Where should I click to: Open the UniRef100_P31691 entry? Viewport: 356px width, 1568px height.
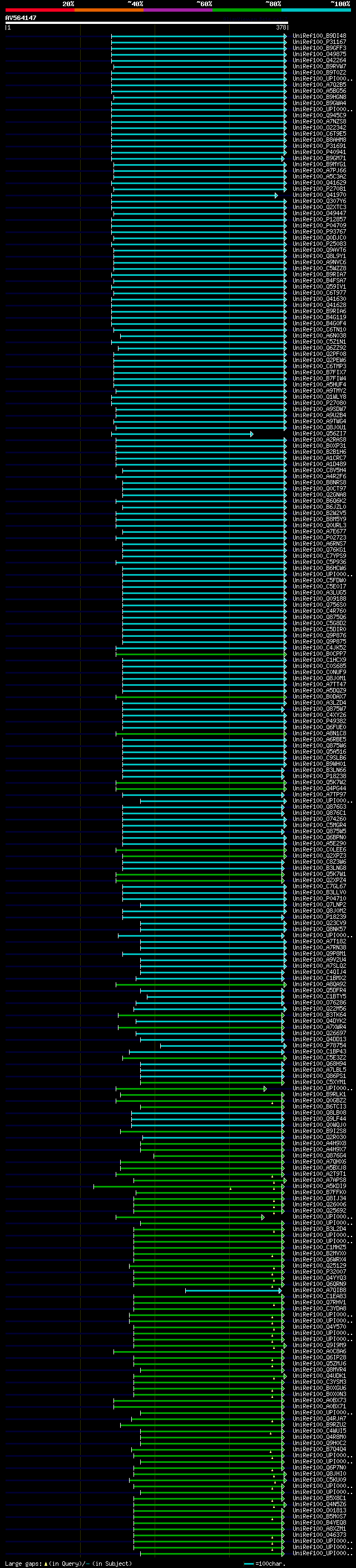(x=319, y=146)
